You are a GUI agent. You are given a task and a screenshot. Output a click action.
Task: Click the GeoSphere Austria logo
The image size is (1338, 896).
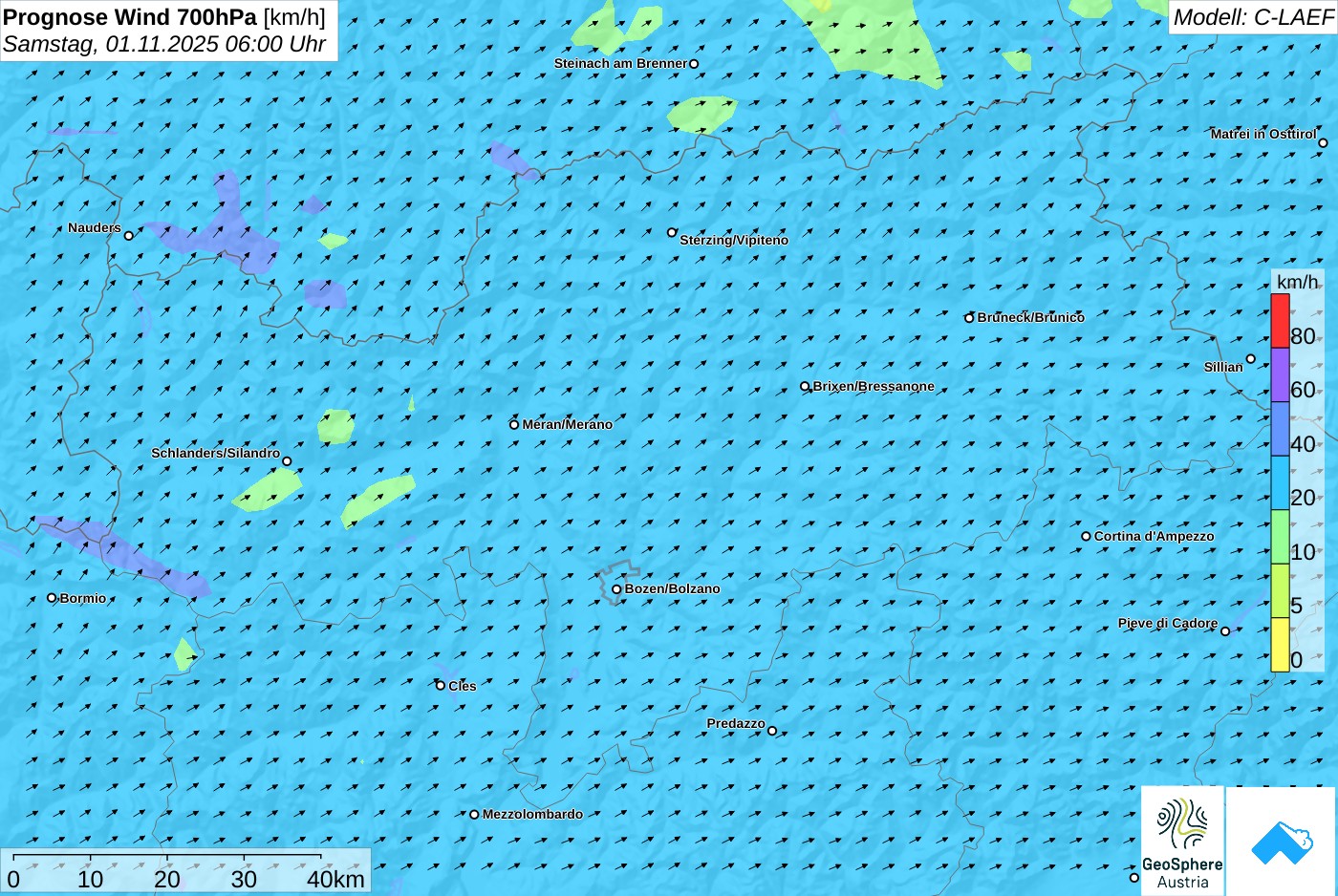(x=1182, y=842)
